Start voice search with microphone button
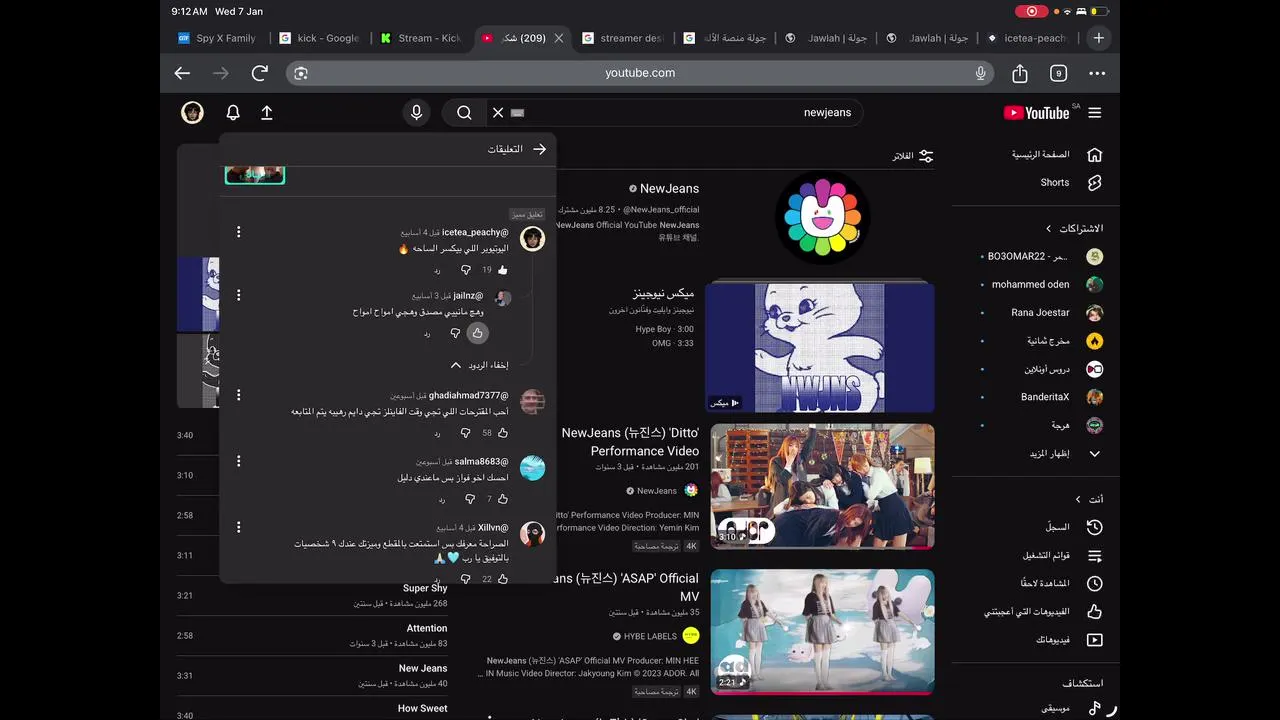 tap(417, 113)
